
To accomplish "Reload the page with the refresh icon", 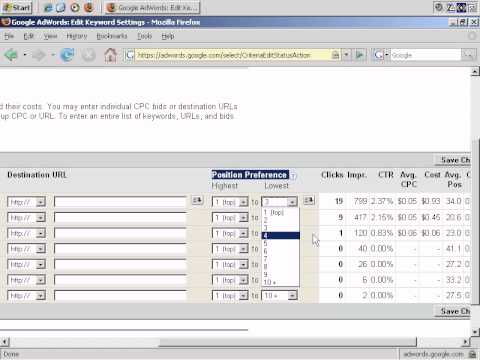I will pos(67,55).
